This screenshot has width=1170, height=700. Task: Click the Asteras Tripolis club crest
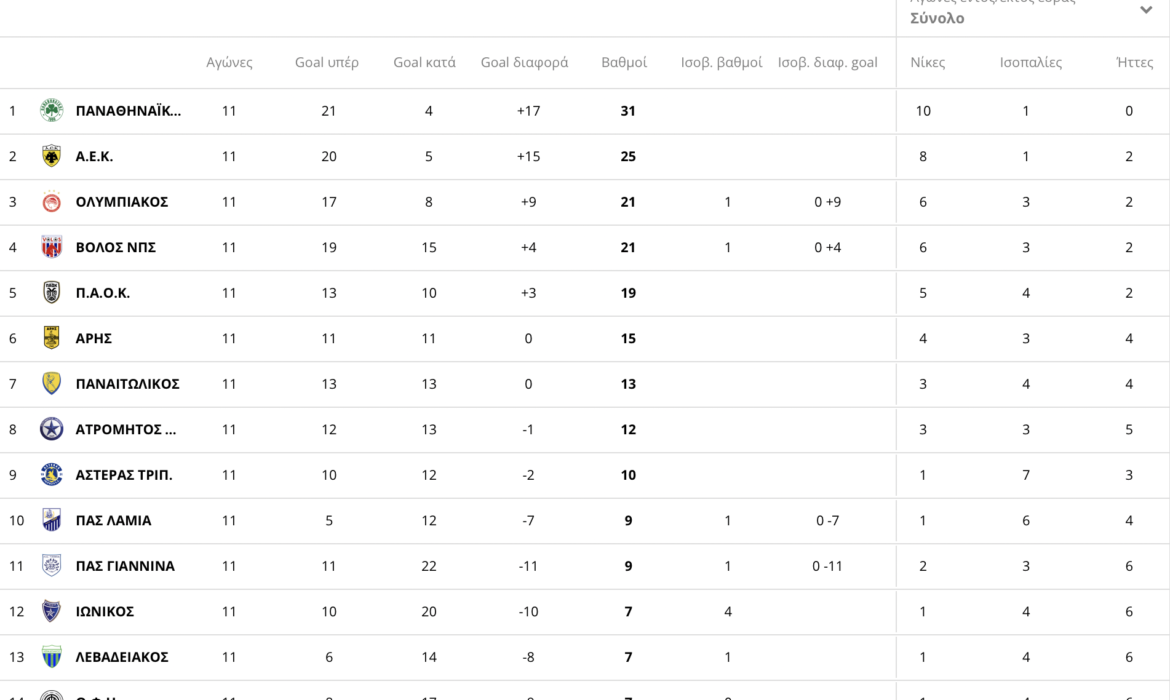coord(51,475)
